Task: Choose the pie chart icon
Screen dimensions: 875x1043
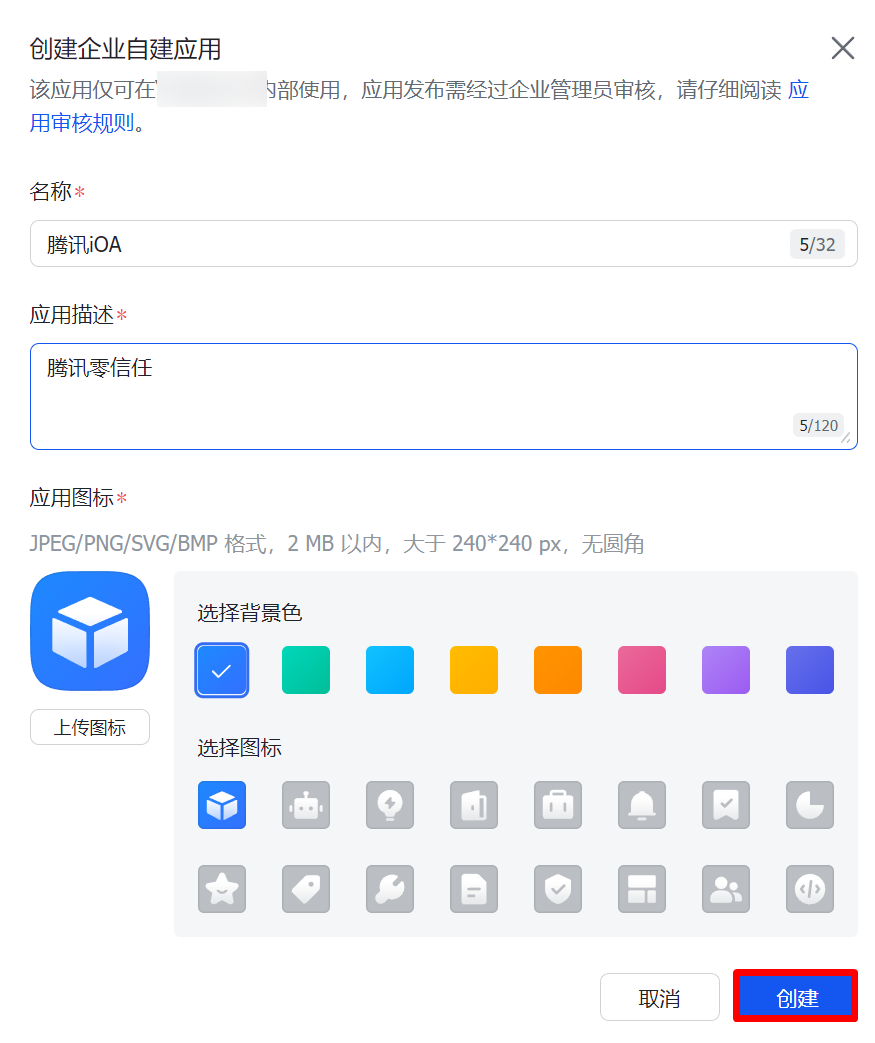Action: click(810, 805)
